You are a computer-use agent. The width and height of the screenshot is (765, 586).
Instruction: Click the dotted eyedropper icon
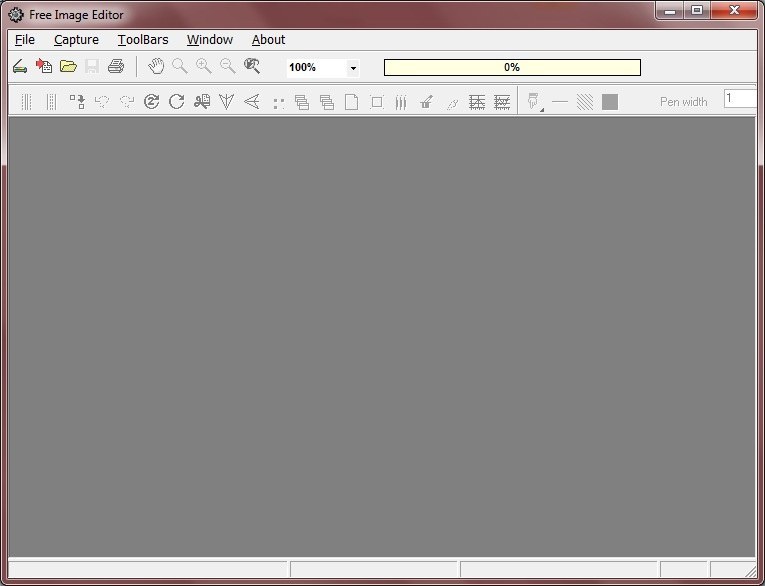click(x=452, y=103)
